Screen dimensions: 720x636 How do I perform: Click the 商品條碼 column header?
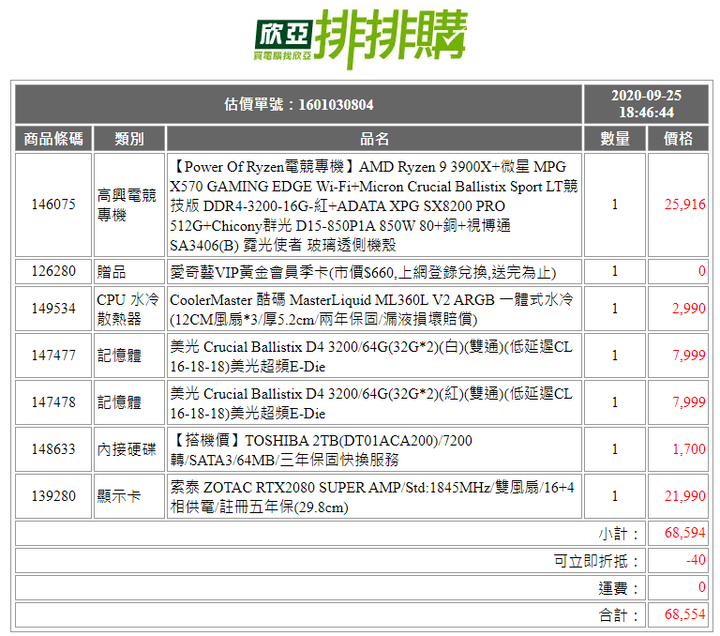(x=53, y=139)
